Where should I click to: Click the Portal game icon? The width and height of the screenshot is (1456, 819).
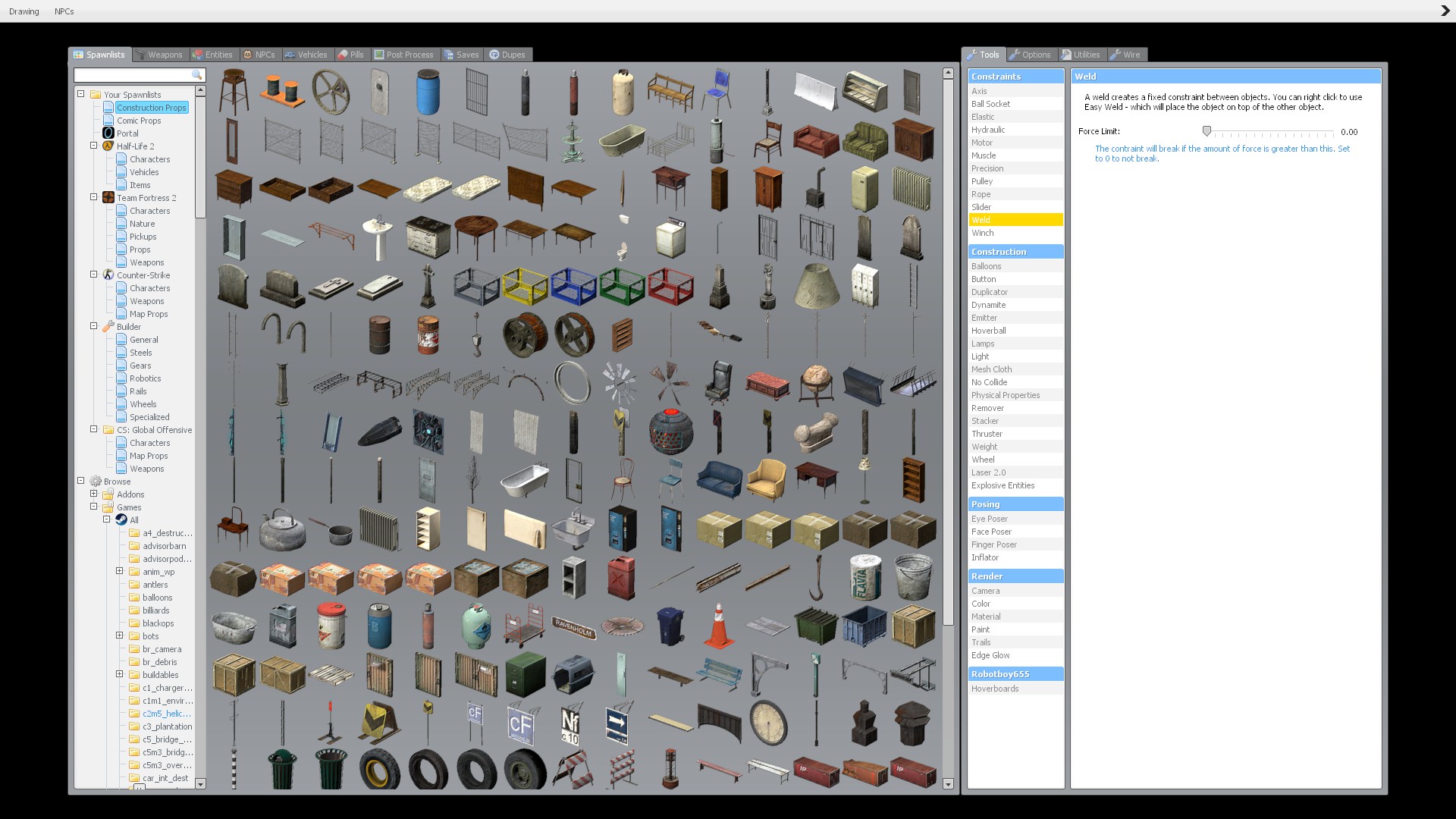[x=108, y=133]
